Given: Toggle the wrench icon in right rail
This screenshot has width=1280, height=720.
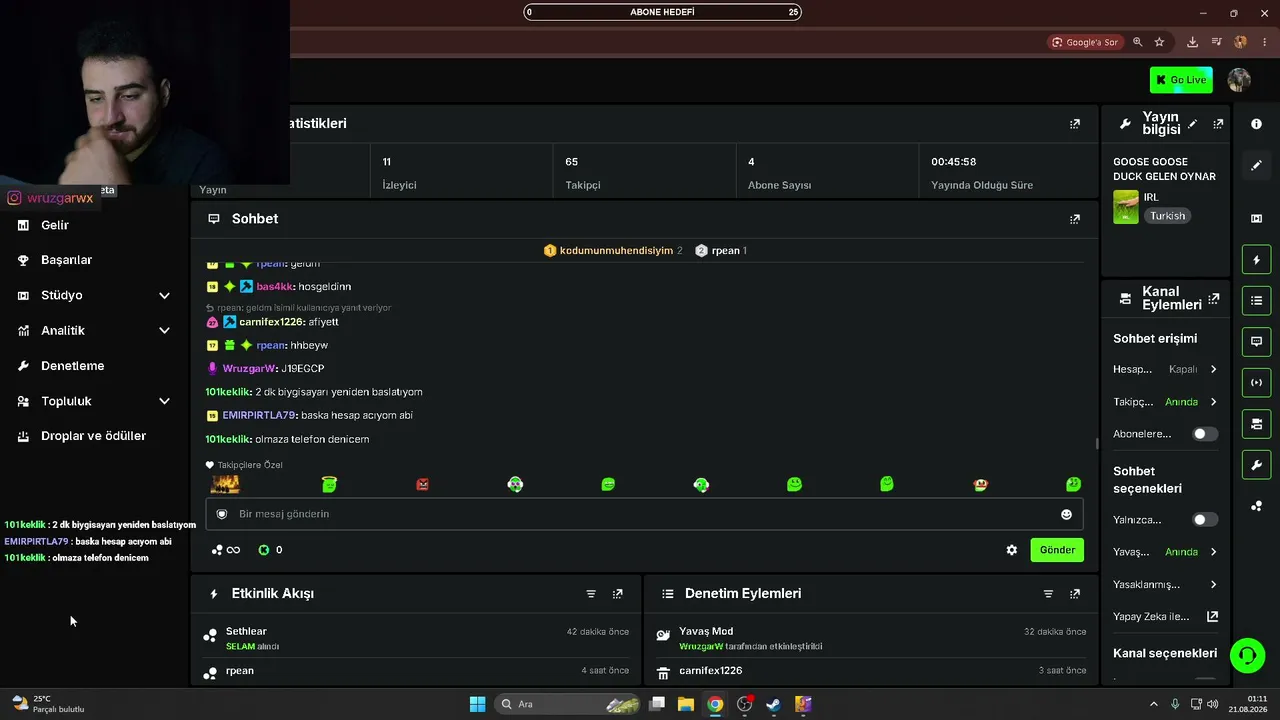Looking at the screenshot, I should [x=1257, y=465].
